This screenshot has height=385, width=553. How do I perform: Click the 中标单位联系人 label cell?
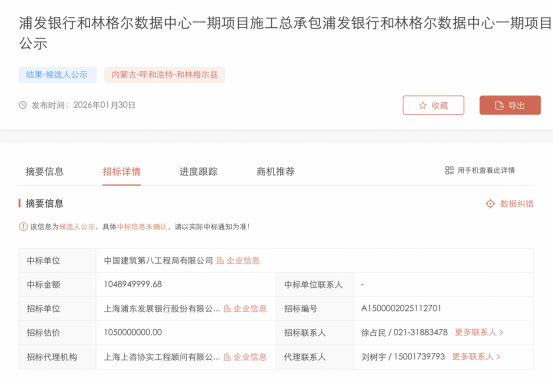(x=315, y=285)
